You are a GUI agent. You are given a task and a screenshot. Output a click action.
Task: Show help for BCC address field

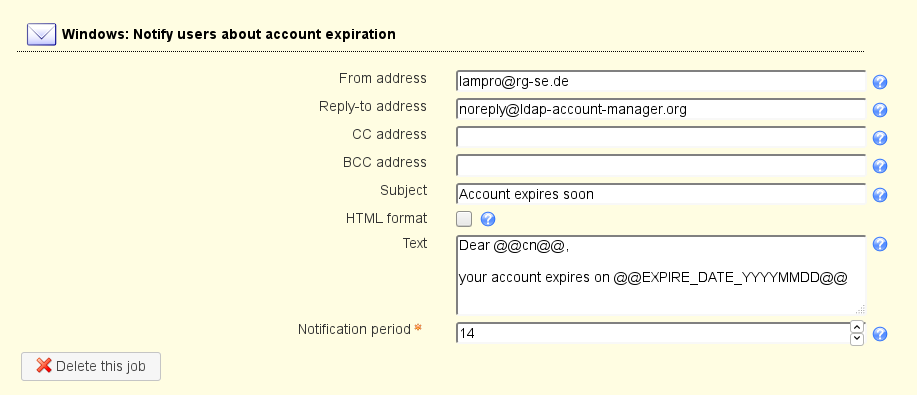pyautogui.click(x=880, y=166)
